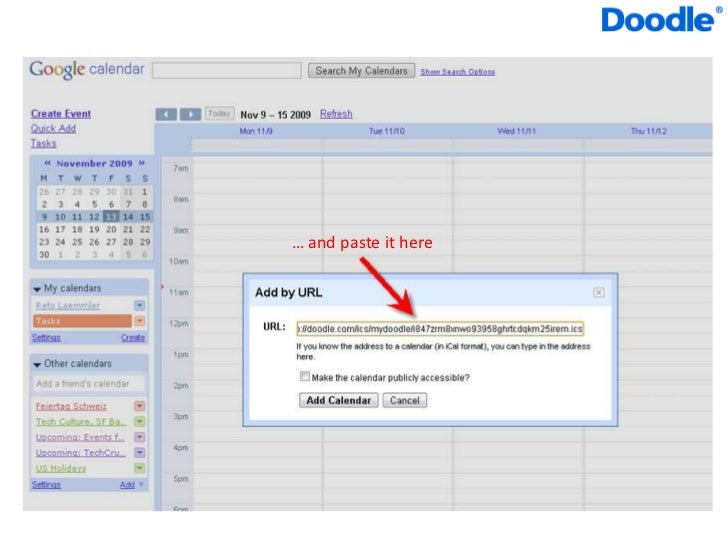Select Thu 11/12 column header

pyautogui.click(x=649, y=131)
